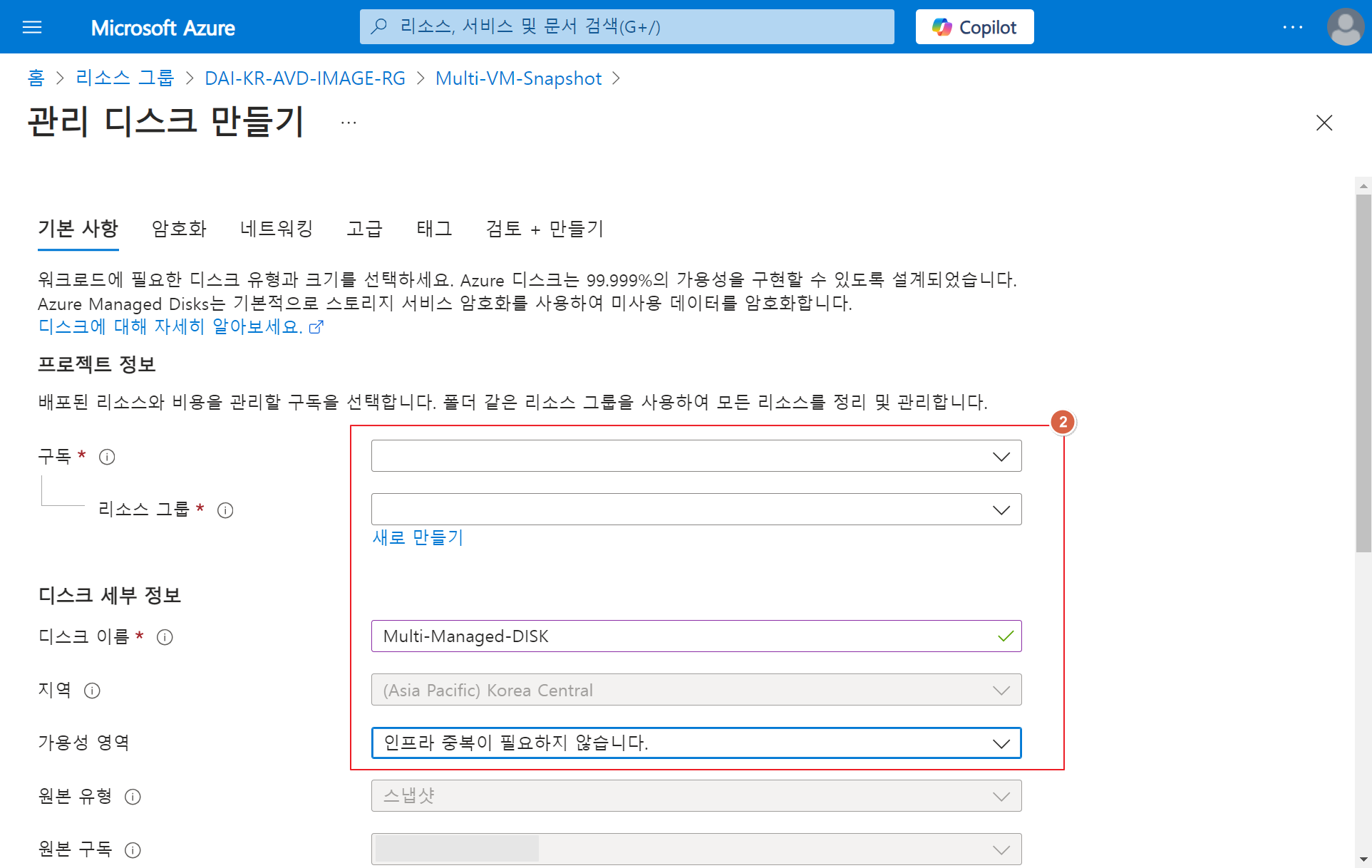
Task: Click the info icon next to 디스크 이름
Action: [x=165, y=637]
